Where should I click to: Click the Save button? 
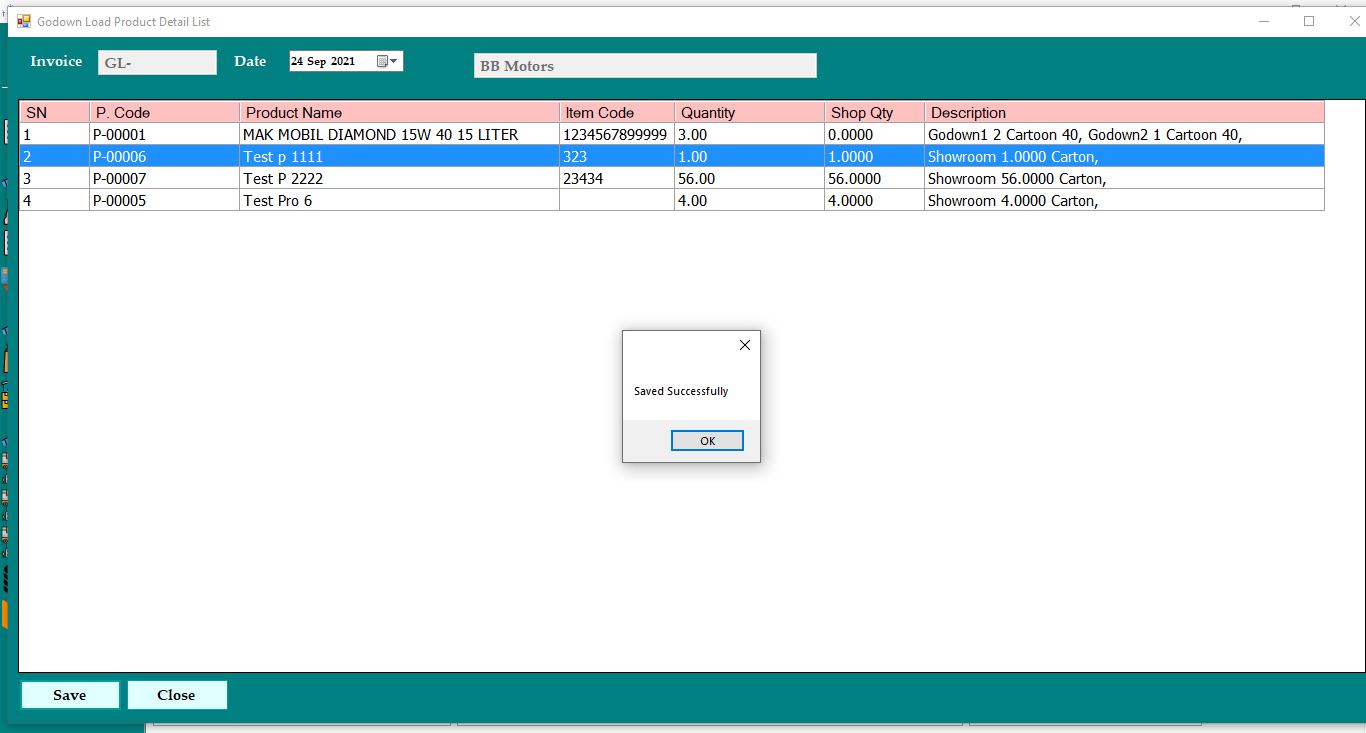69,695
